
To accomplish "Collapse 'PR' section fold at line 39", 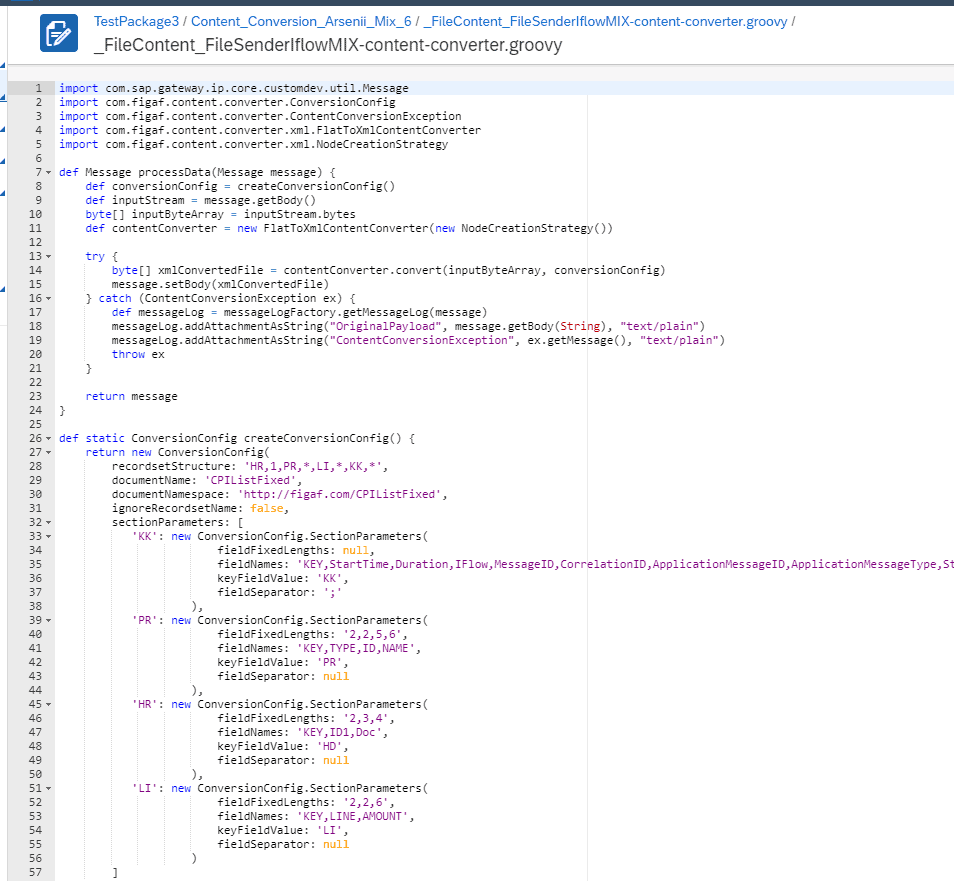I will click(49, 620).
